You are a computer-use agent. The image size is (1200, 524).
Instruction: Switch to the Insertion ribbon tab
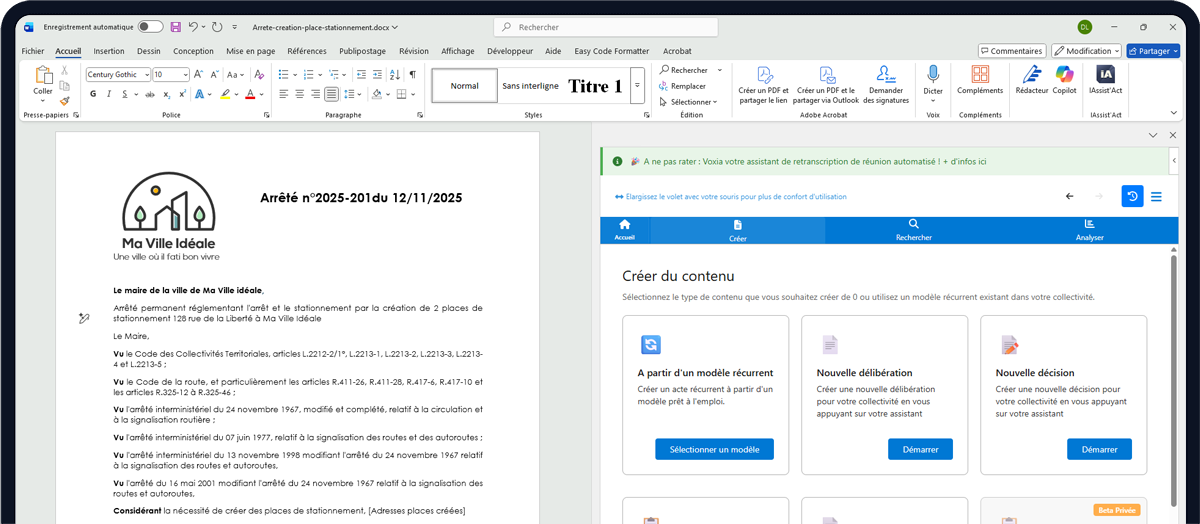click(x=108, y=51)
